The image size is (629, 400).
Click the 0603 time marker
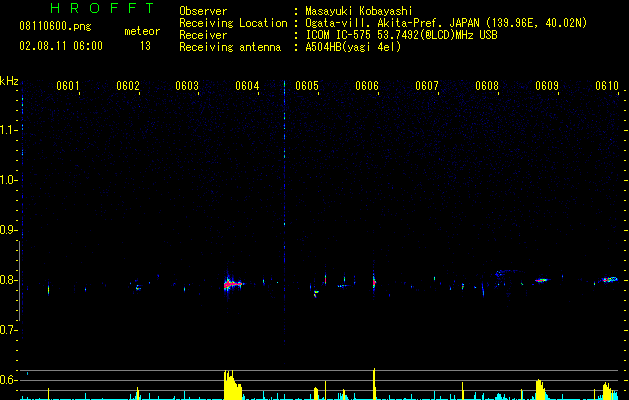(187, 86)
